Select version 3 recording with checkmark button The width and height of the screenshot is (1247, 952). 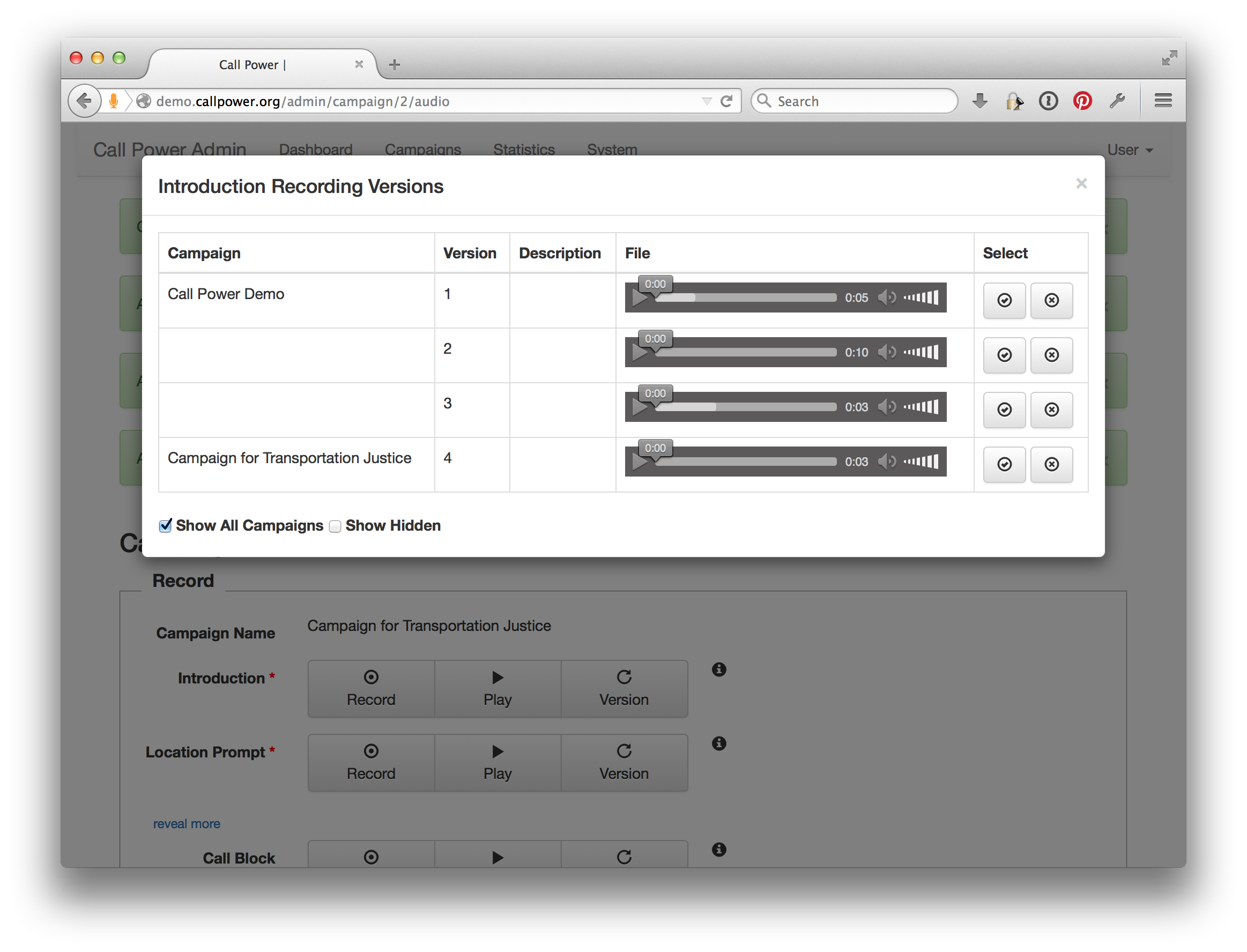(x=1004, y=410)
